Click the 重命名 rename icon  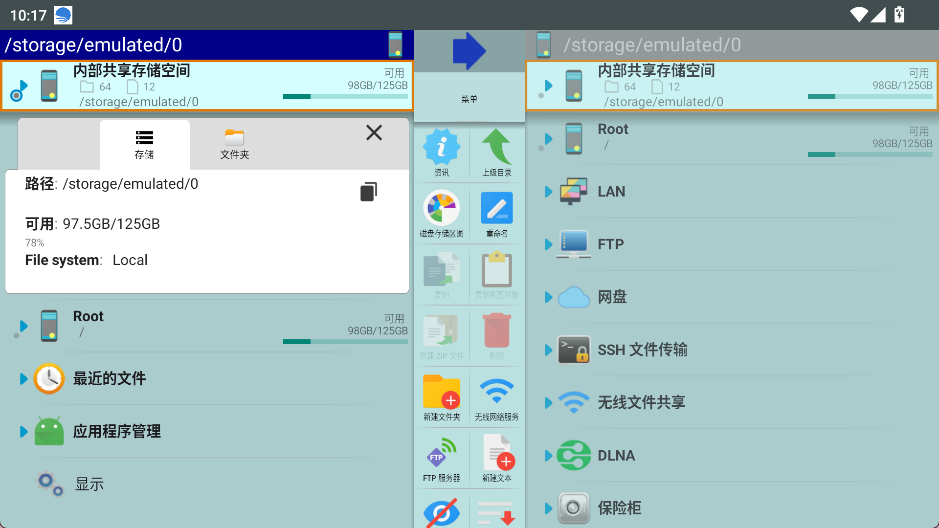[496, 211]
